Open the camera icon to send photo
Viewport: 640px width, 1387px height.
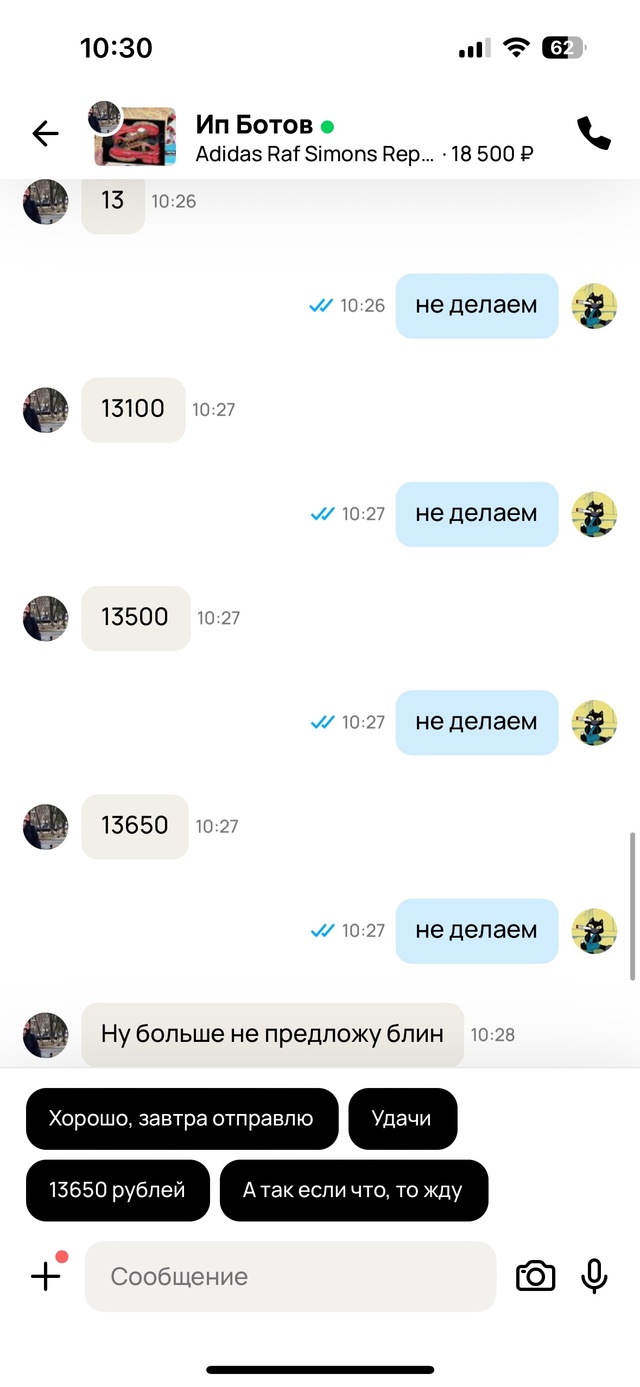click(x=535, y=1276)
